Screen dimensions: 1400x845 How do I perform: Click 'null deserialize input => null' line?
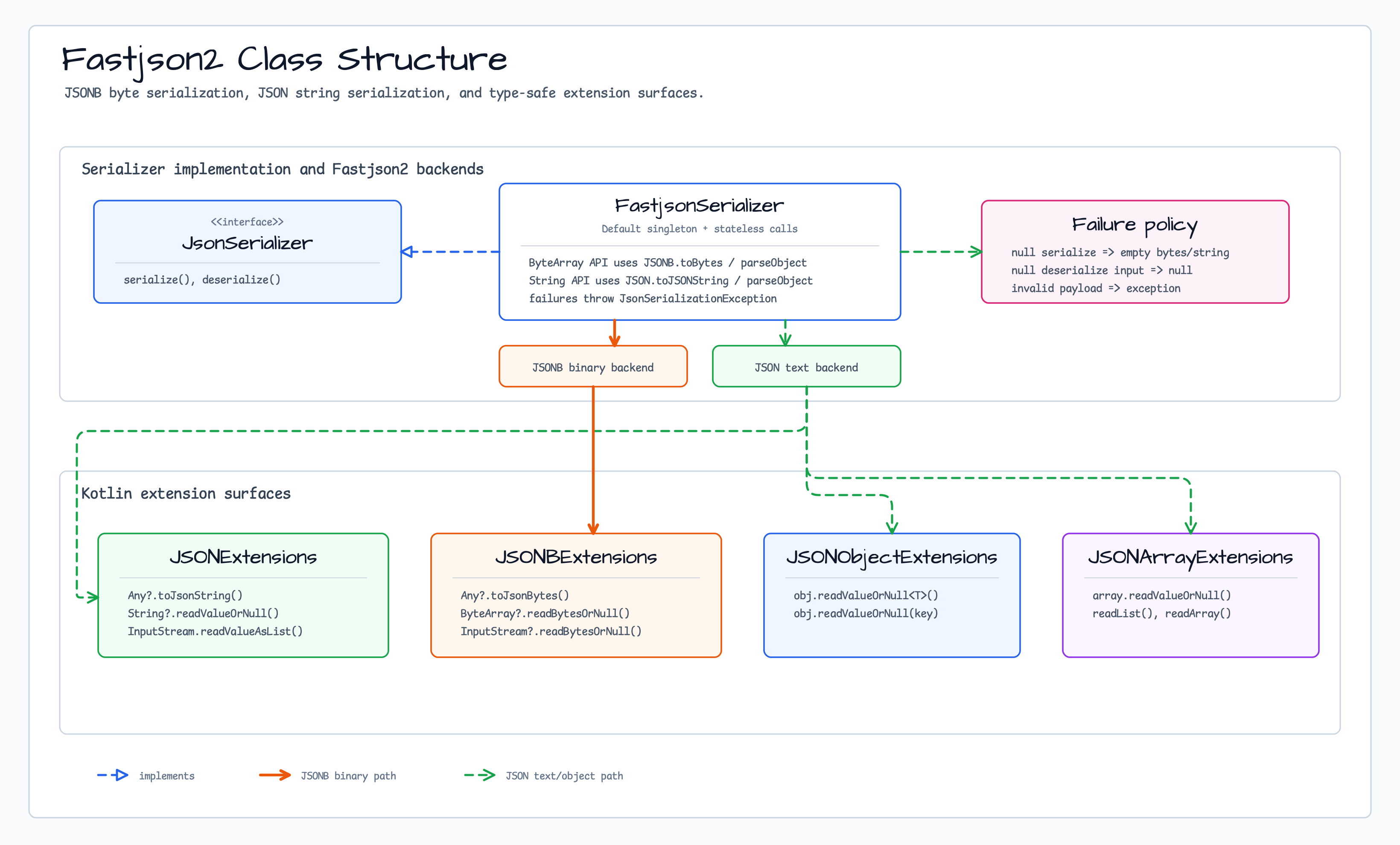1102,271
